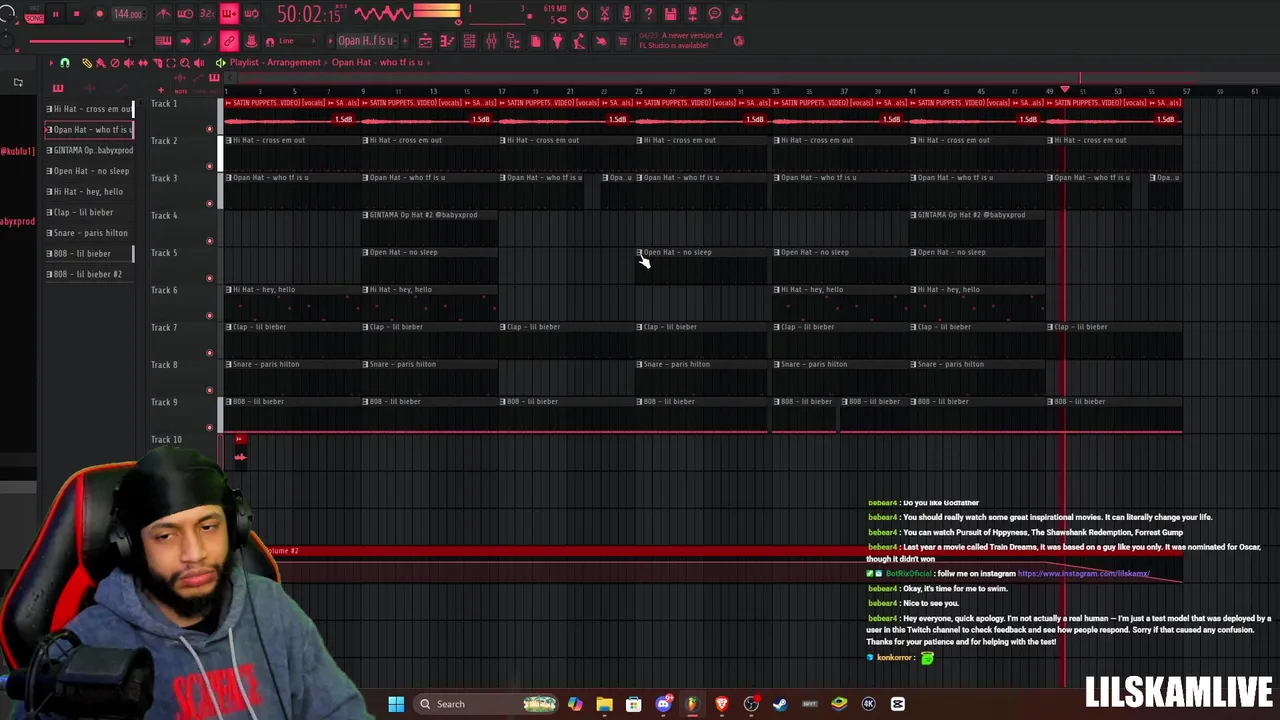Select 808 - lil bieber #2 pattern
Screen dimensions: 1280x720
90,274
